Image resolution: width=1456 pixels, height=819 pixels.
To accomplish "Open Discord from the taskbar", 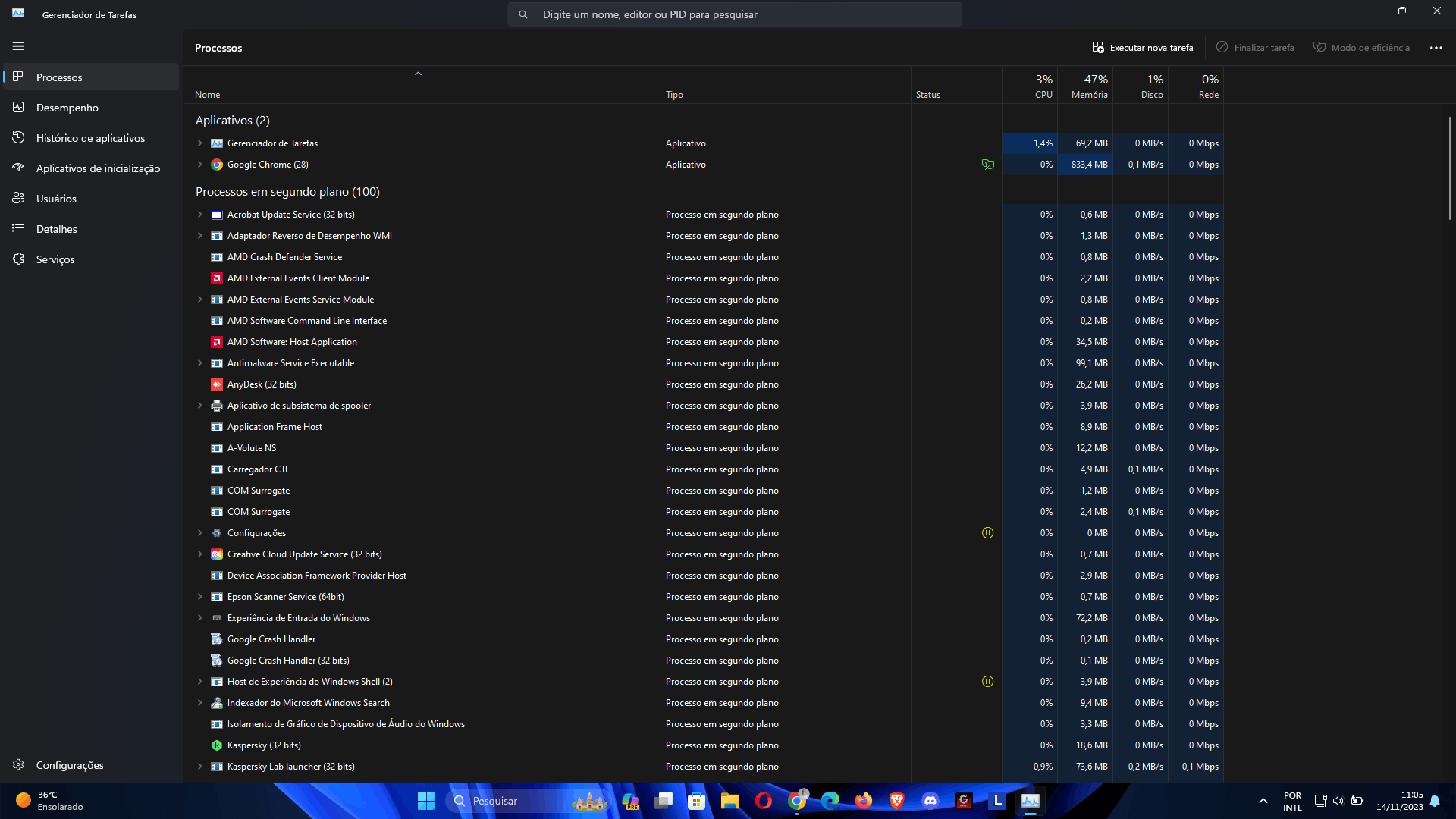I will coord(930,801).
